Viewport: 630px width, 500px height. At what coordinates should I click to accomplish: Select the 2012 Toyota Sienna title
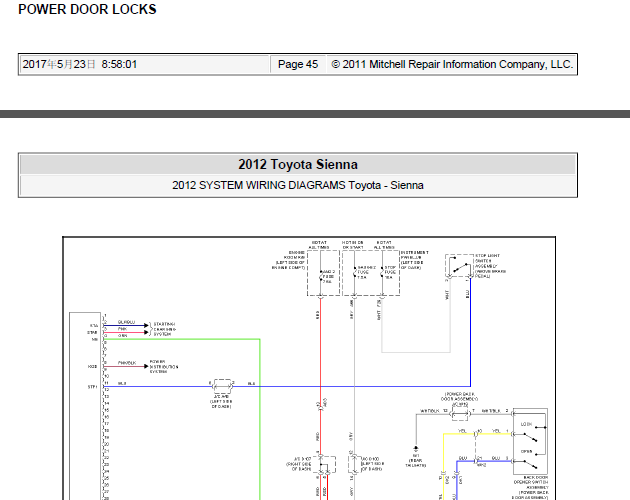coord(298,164)
